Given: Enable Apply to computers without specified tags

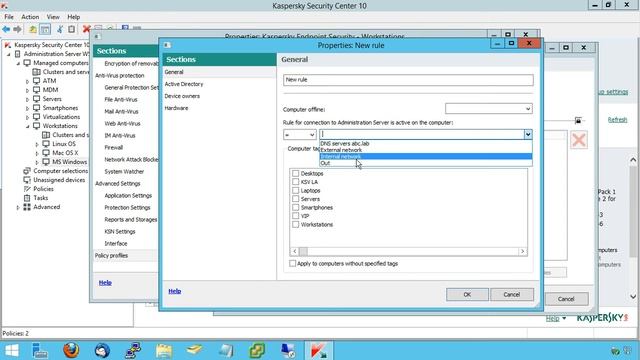Looking at the screenshot, I should tap(292, 264).
